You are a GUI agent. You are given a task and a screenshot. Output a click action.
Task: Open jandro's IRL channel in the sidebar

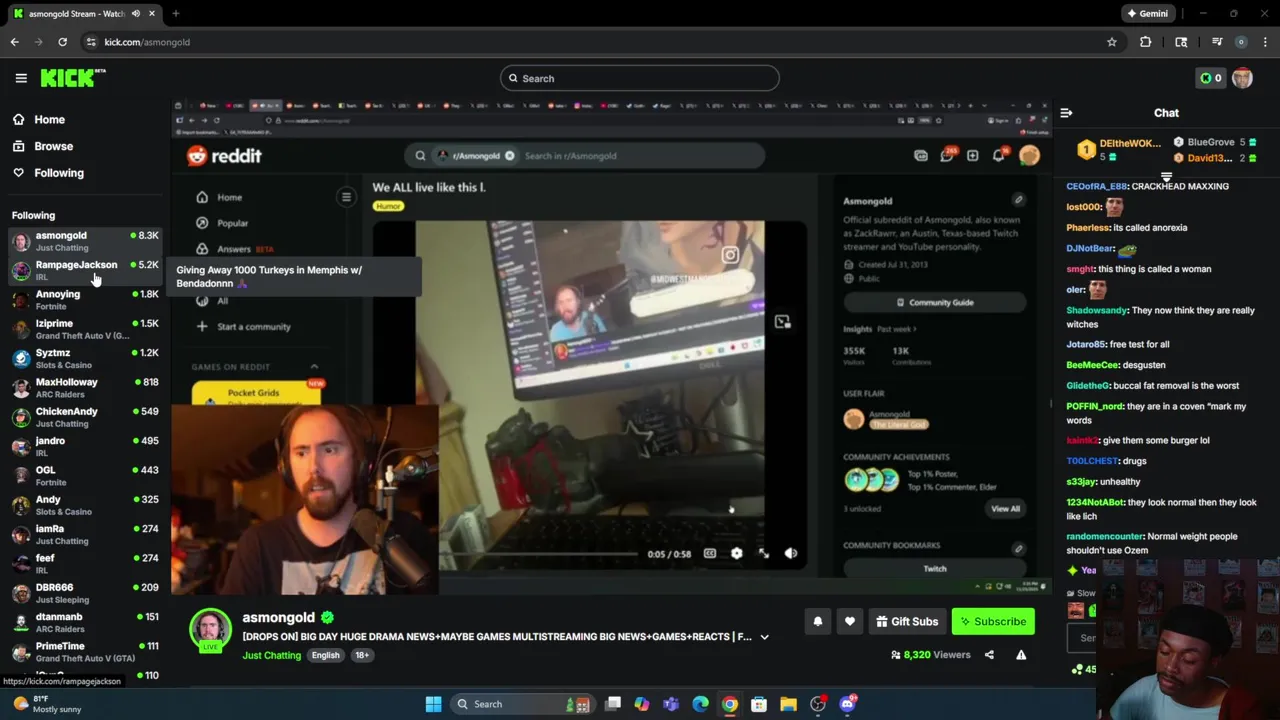tap(85, 446)
